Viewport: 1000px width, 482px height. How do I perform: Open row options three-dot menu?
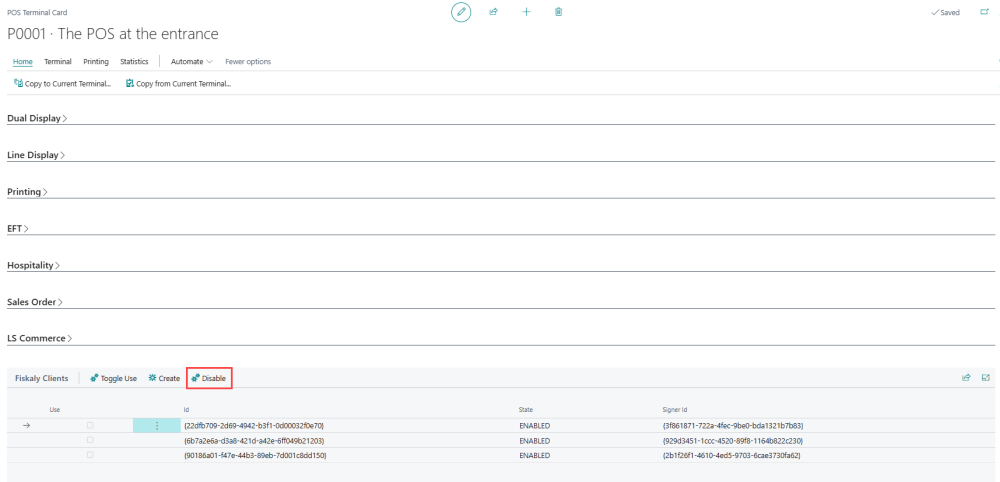157,426
